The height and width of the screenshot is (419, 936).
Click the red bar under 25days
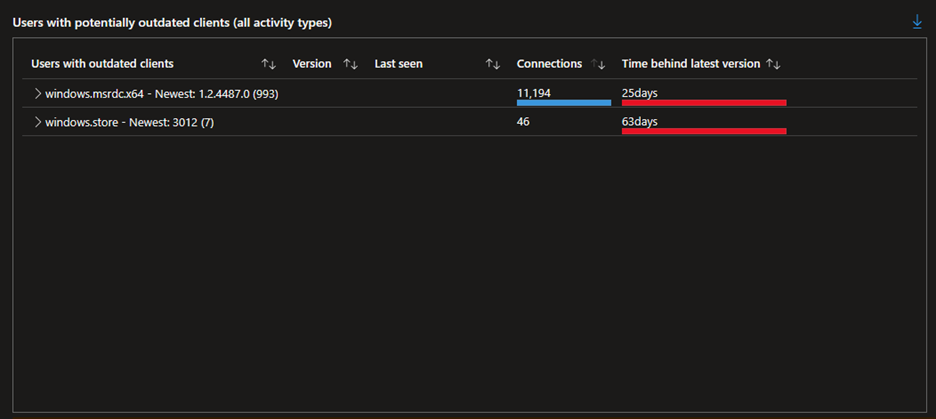click(704, 103)
